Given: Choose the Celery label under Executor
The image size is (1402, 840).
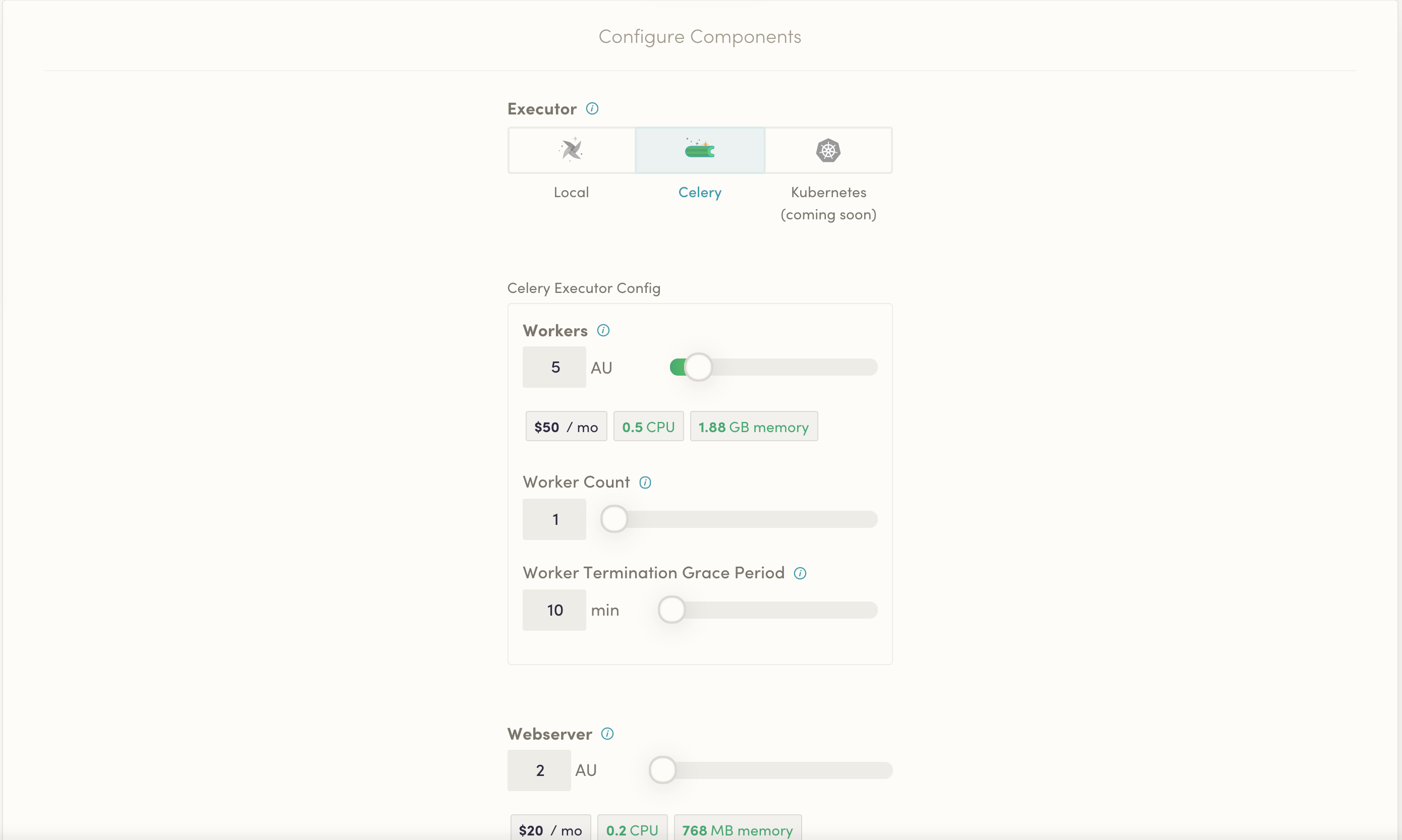Looking at the screenshot, I should [700, 193].
